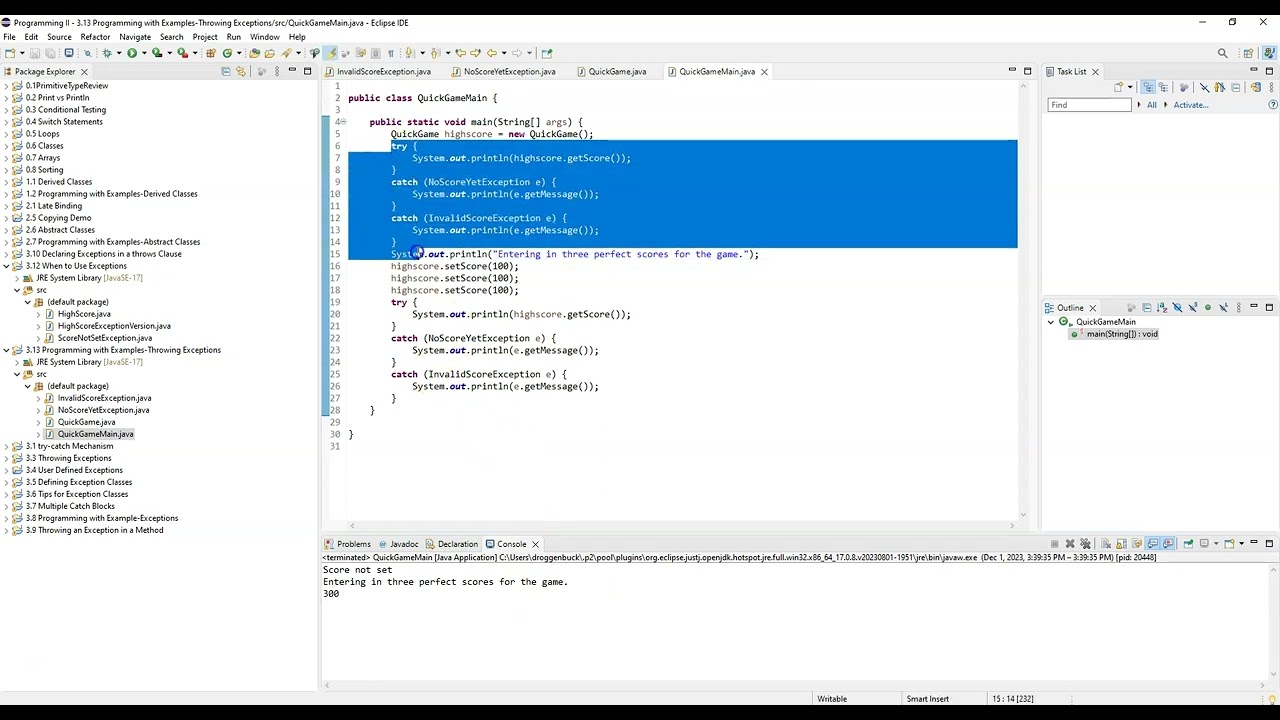The width and height of the screenshot is (1280, 720).
Task: Open the Debug dropdown arrow
Action: tap(119, 53)
